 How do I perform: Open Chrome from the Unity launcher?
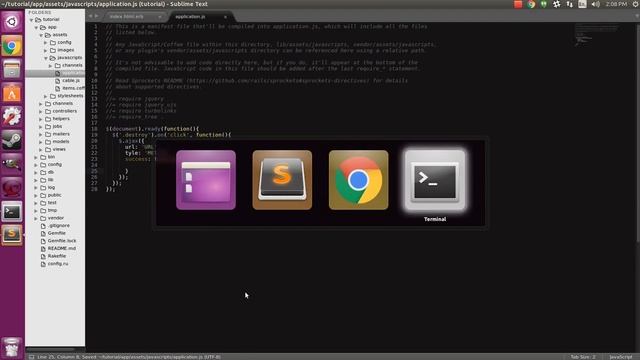(x=12, y=46)
